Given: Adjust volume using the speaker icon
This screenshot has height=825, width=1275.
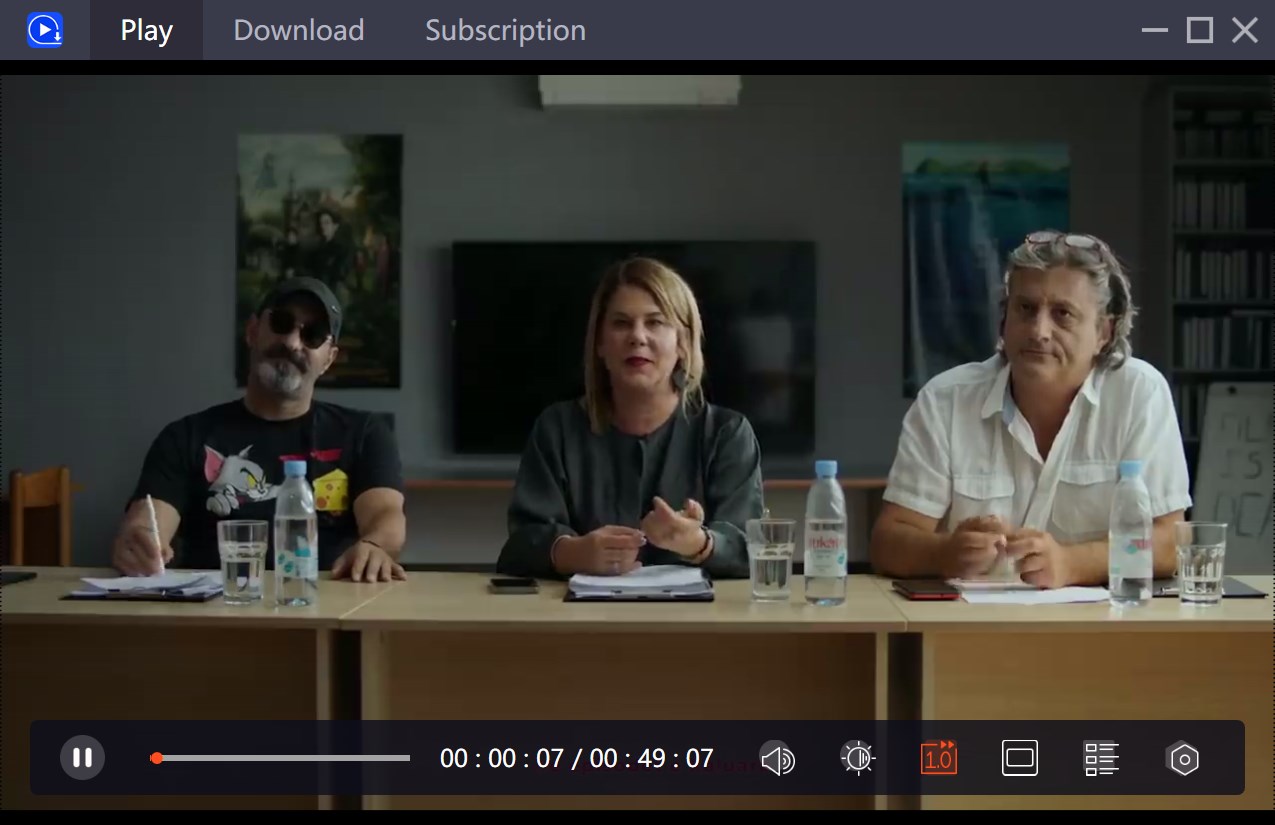Looking at the screenshot, I should 778,758.
